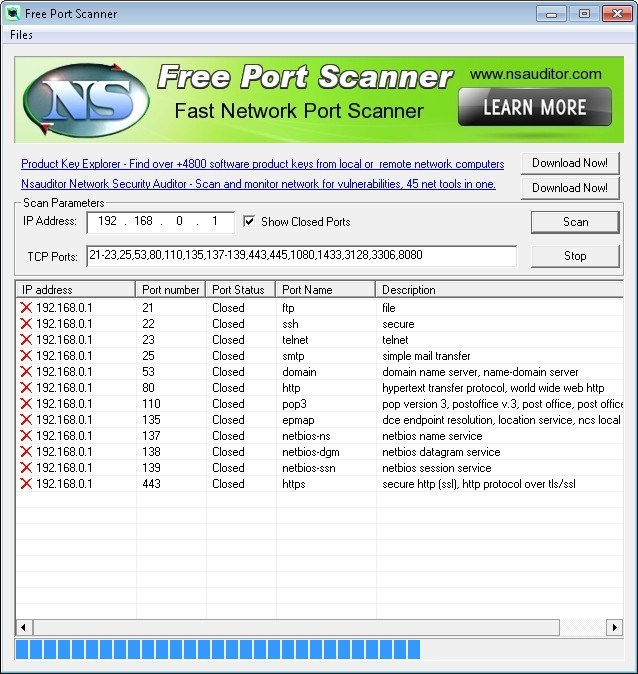Click the 'http' port name cell
Image resolution: width=638 pixels, height=674 pixels.
coord(291,388)
